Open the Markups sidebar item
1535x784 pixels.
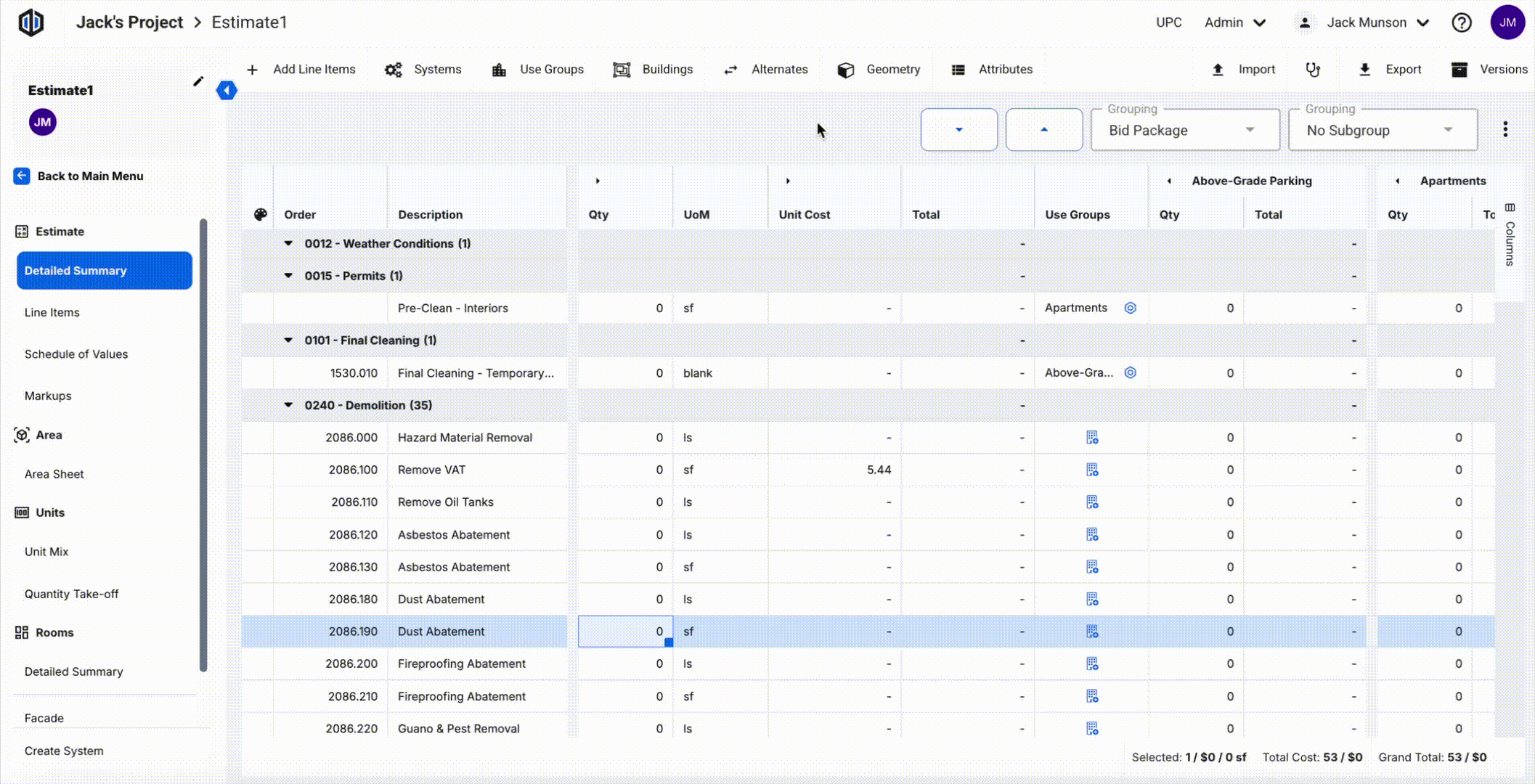(48, 396)
